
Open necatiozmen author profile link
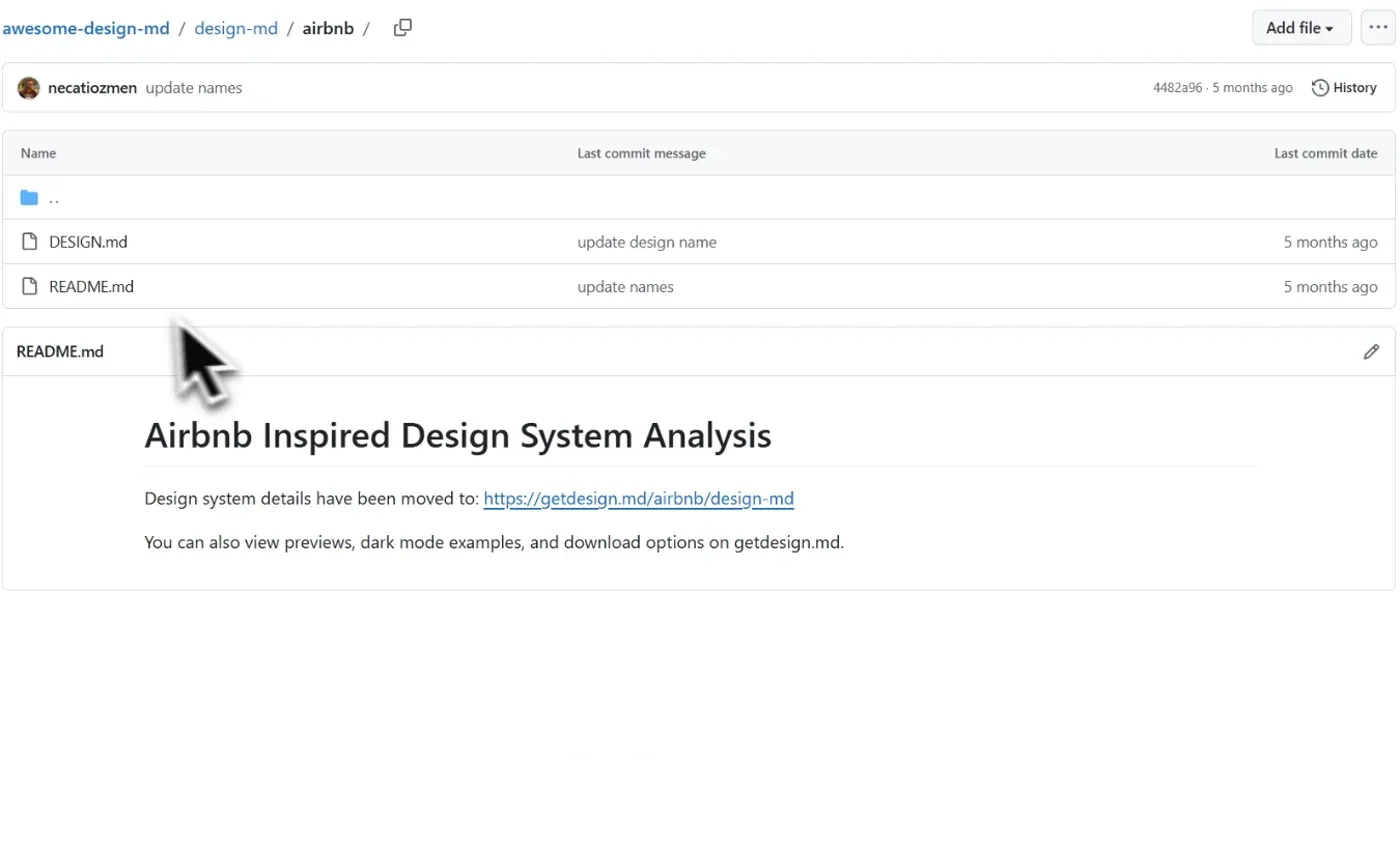(92, 88)
